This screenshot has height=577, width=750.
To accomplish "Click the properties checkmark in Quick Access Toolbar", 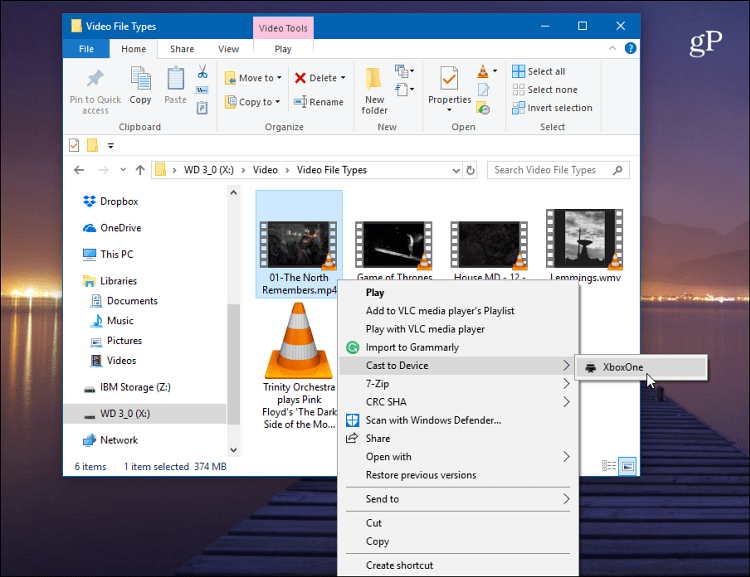I will 74,145.
